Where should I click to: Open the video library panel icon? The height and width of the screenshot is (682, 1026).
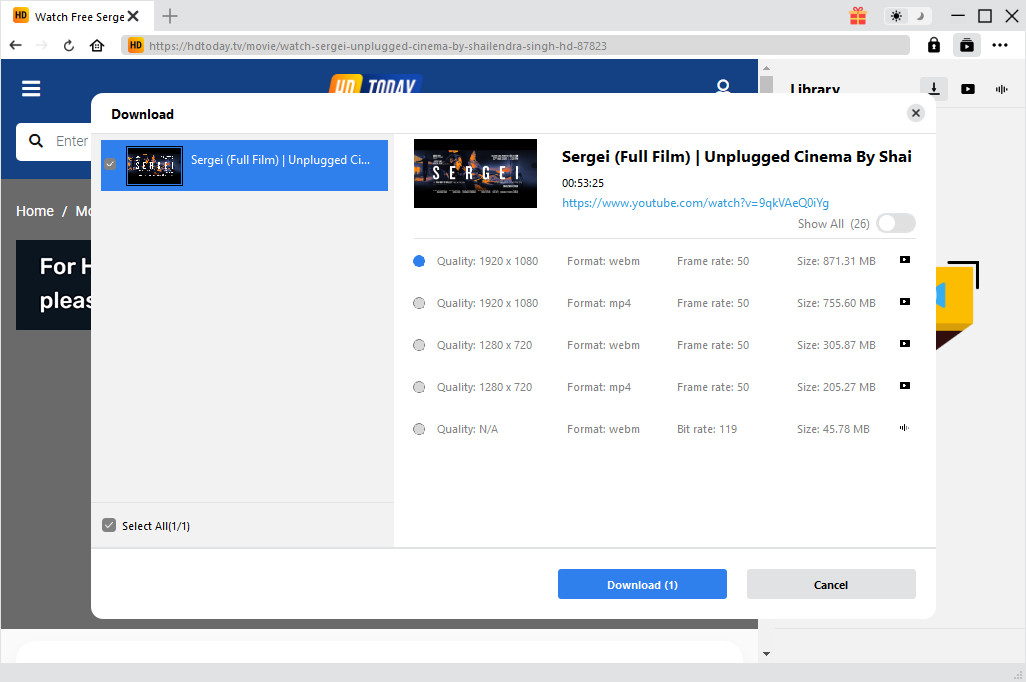point(966,45)
